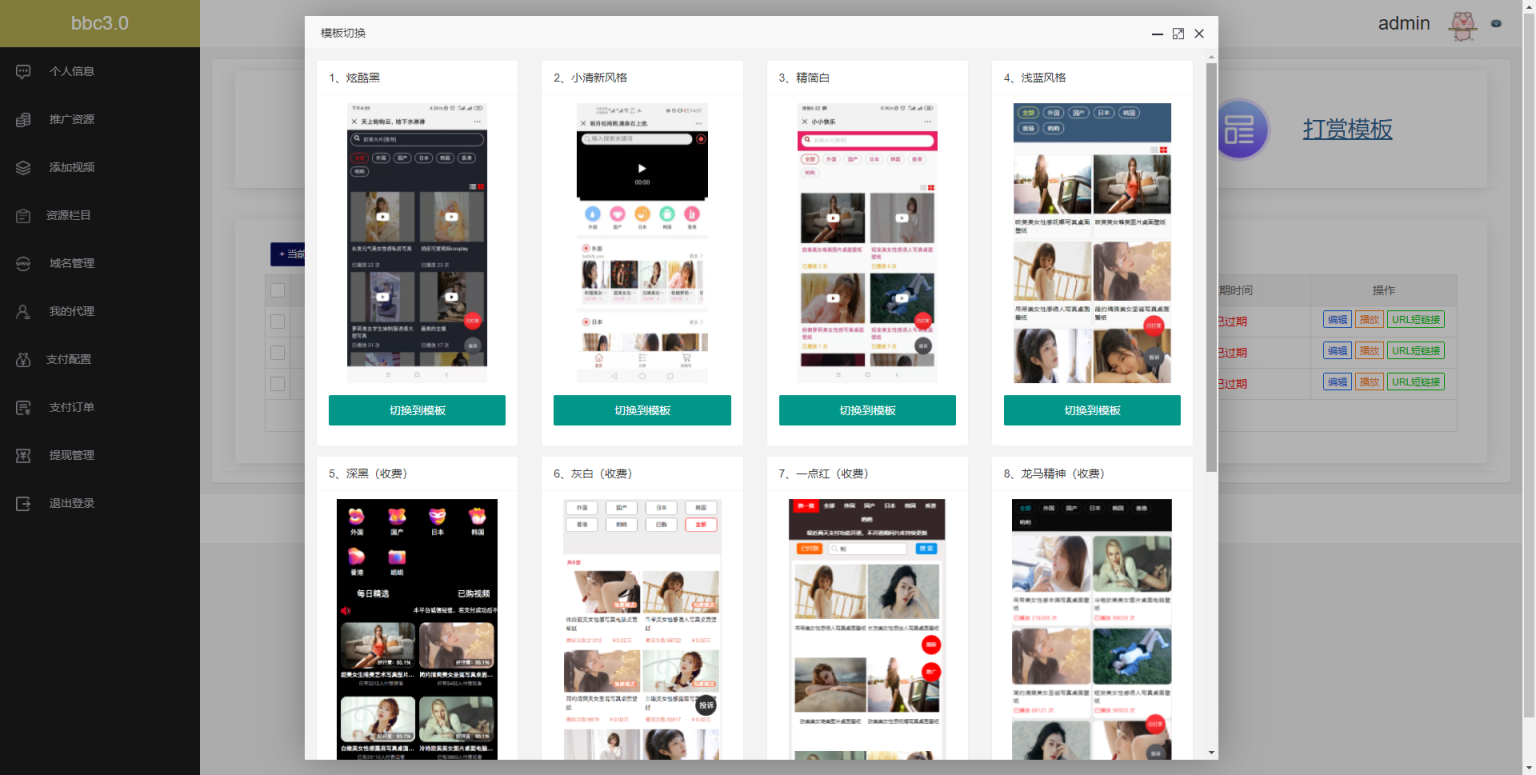Click the 浅蓝风格 template preview image
This screenshot has height=775, width=1536.
click(x=1092, y=243)
